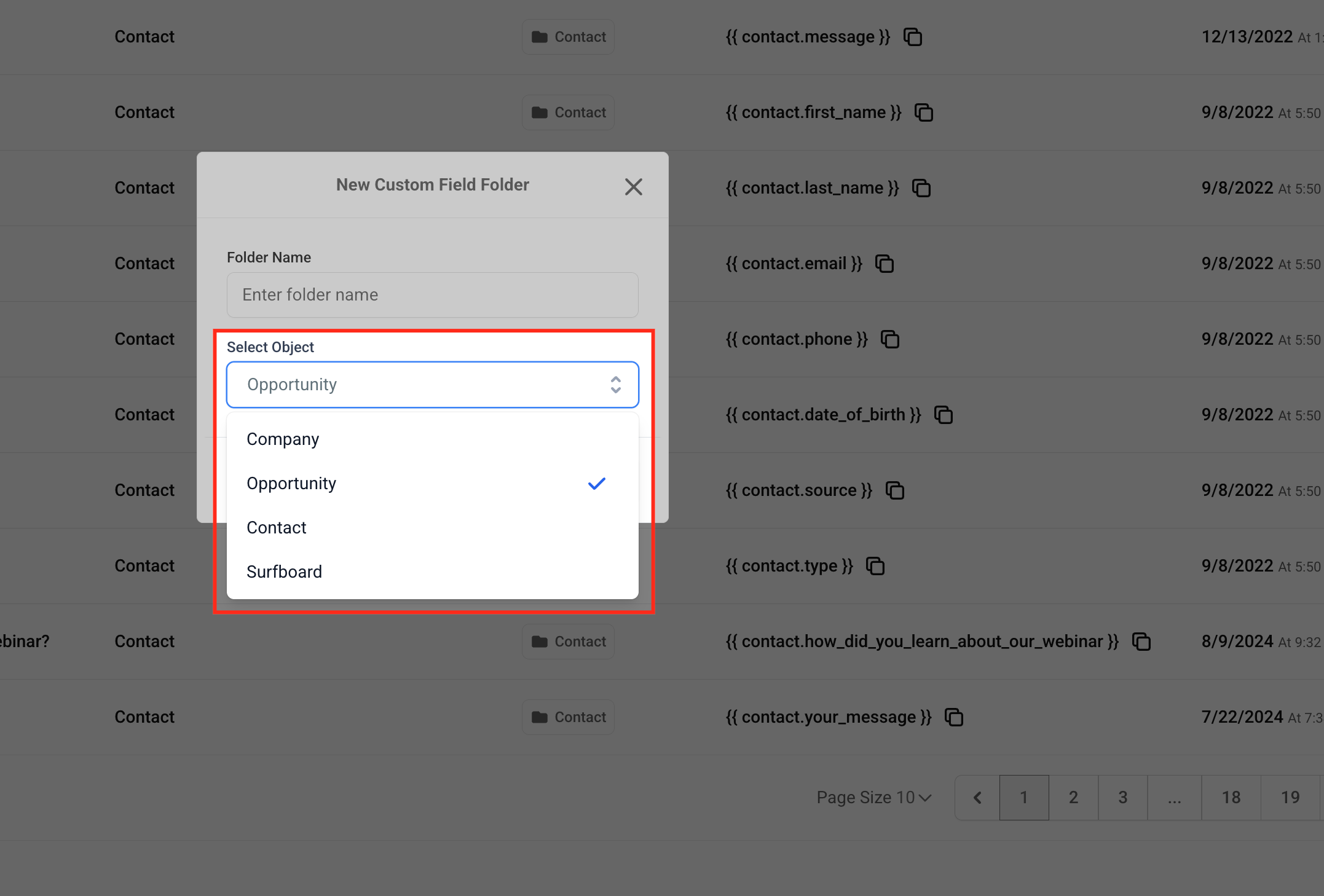Jump to page 2

point(1073,798)
